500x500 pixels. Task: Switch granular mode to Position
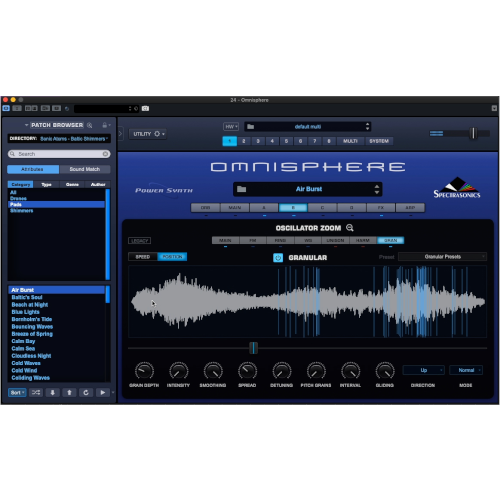point(172,257)
